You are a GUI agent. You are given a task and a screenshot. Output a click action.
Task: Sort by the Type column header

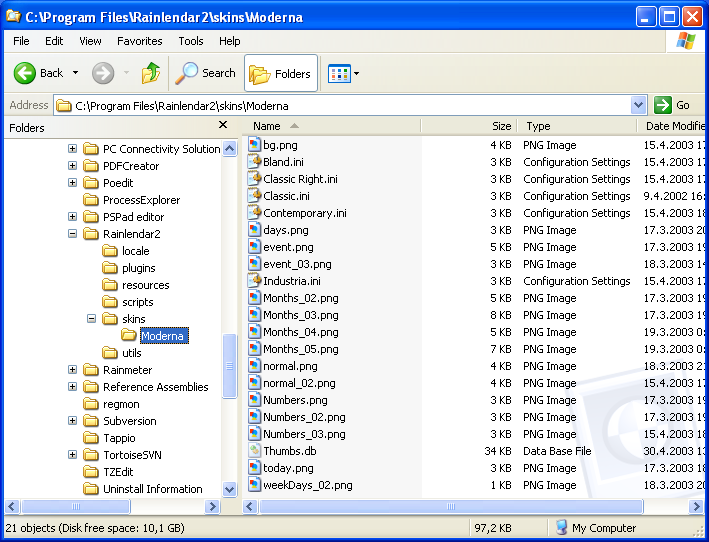[577, 126]
